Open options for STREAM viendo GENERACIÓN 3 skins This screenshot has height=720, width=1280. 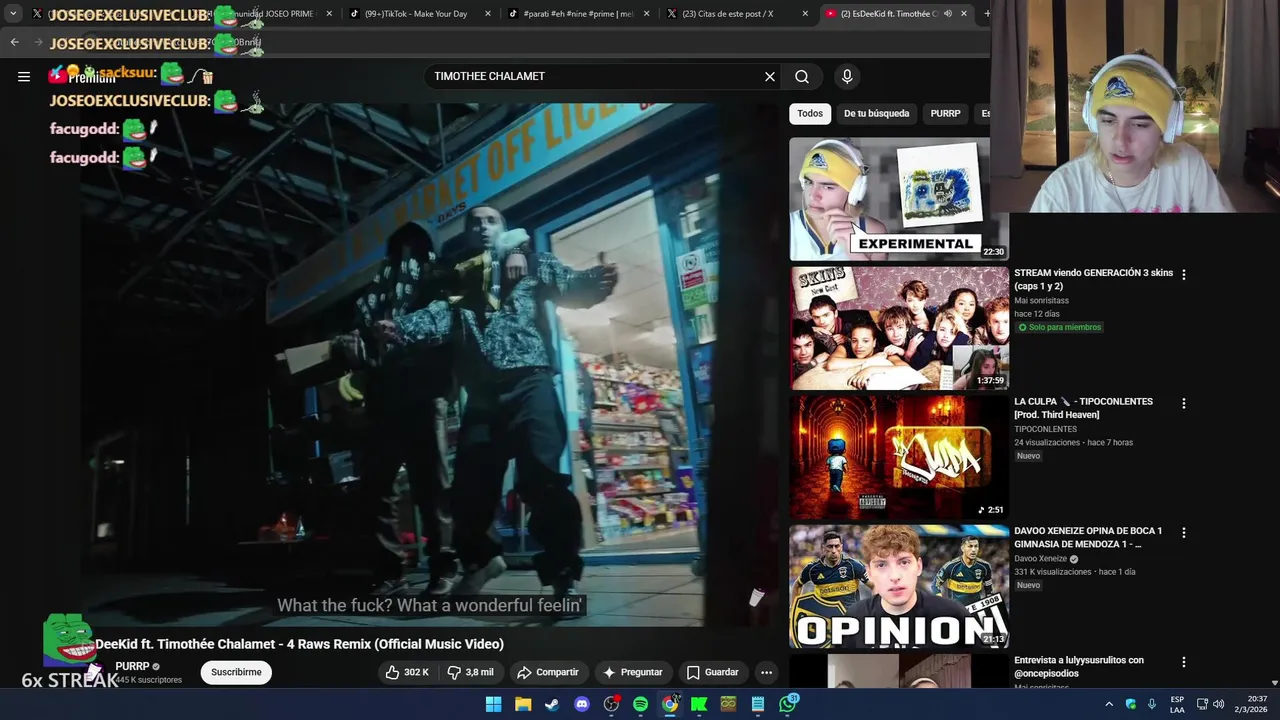coord(1184,274)
